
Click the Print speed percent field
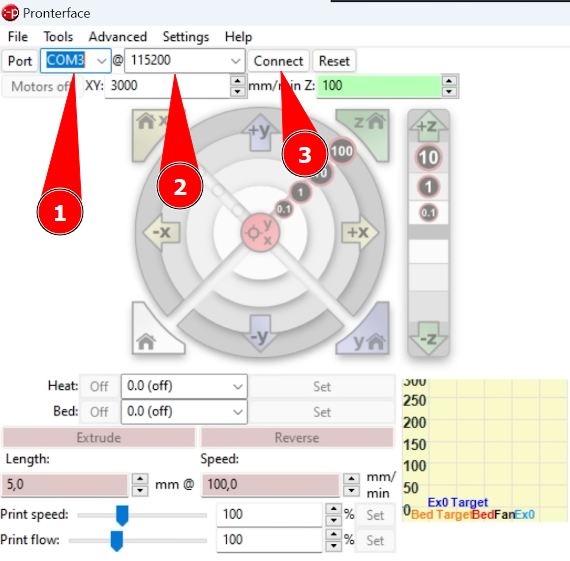pos(269,514)
